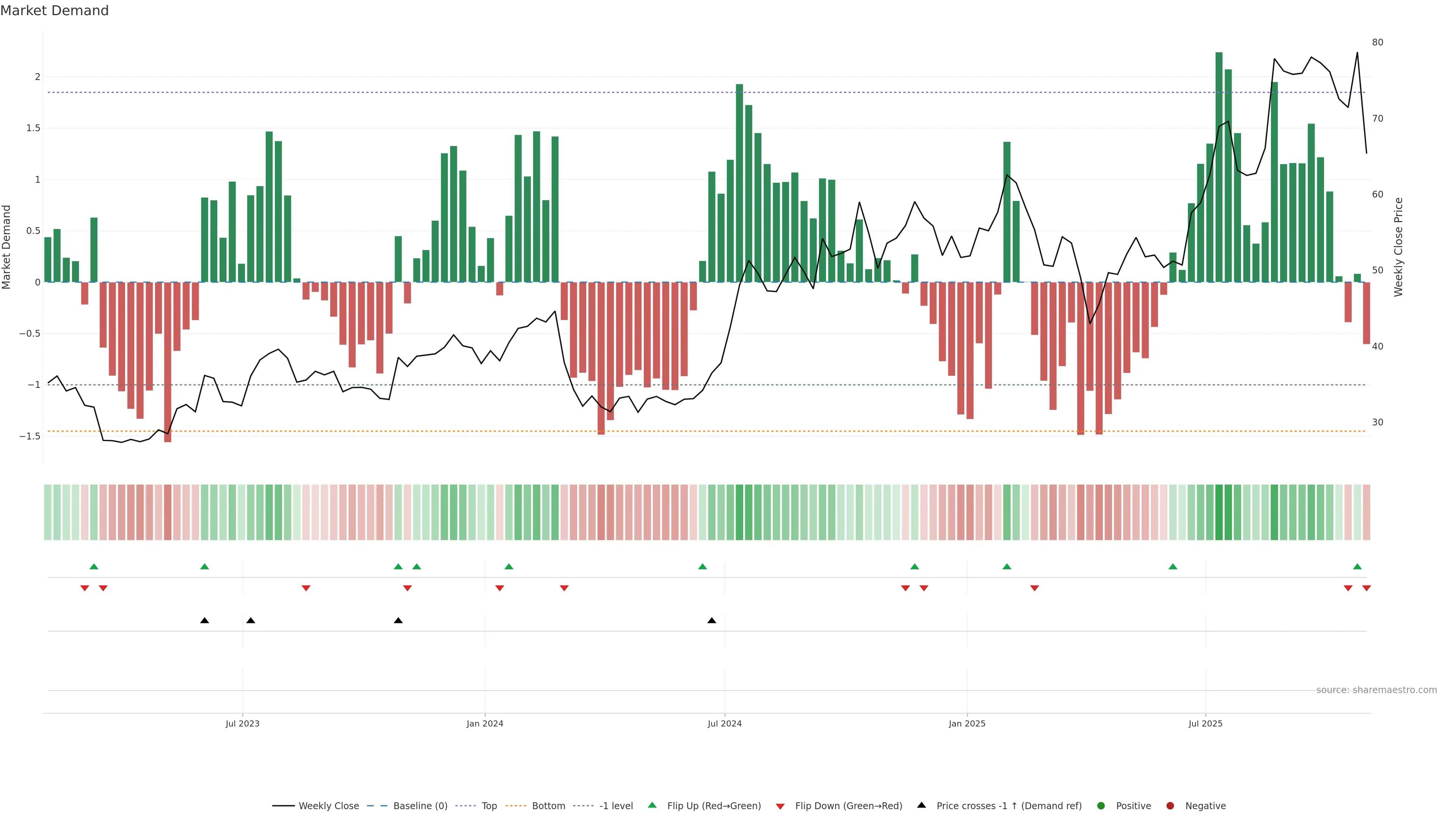Click the leftmost green Flip Up triangle marker
Screen dimensions: 1456x819
(94, 566)
